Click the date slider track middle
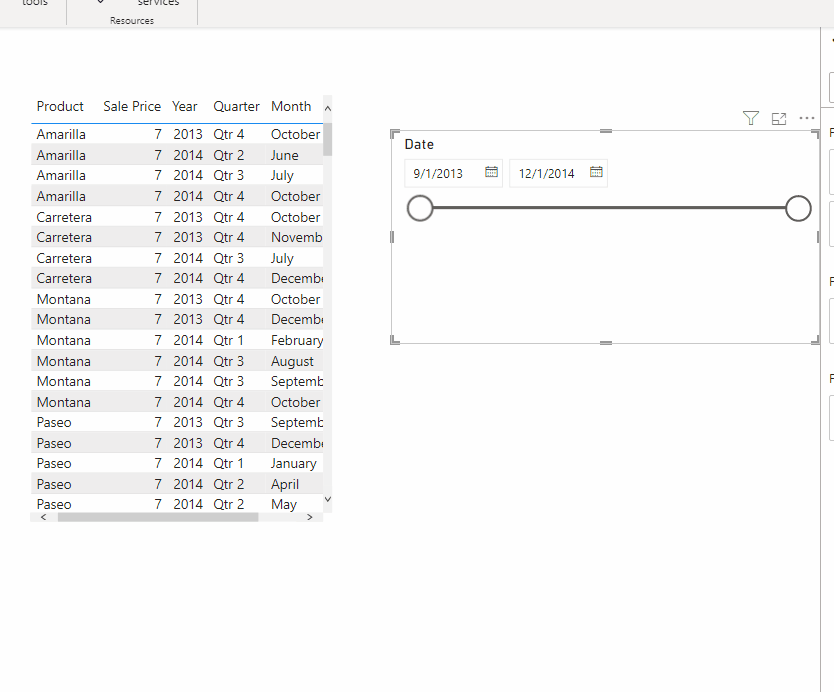The width and height of the screenshot is (834, 692). tap(609, 208)
